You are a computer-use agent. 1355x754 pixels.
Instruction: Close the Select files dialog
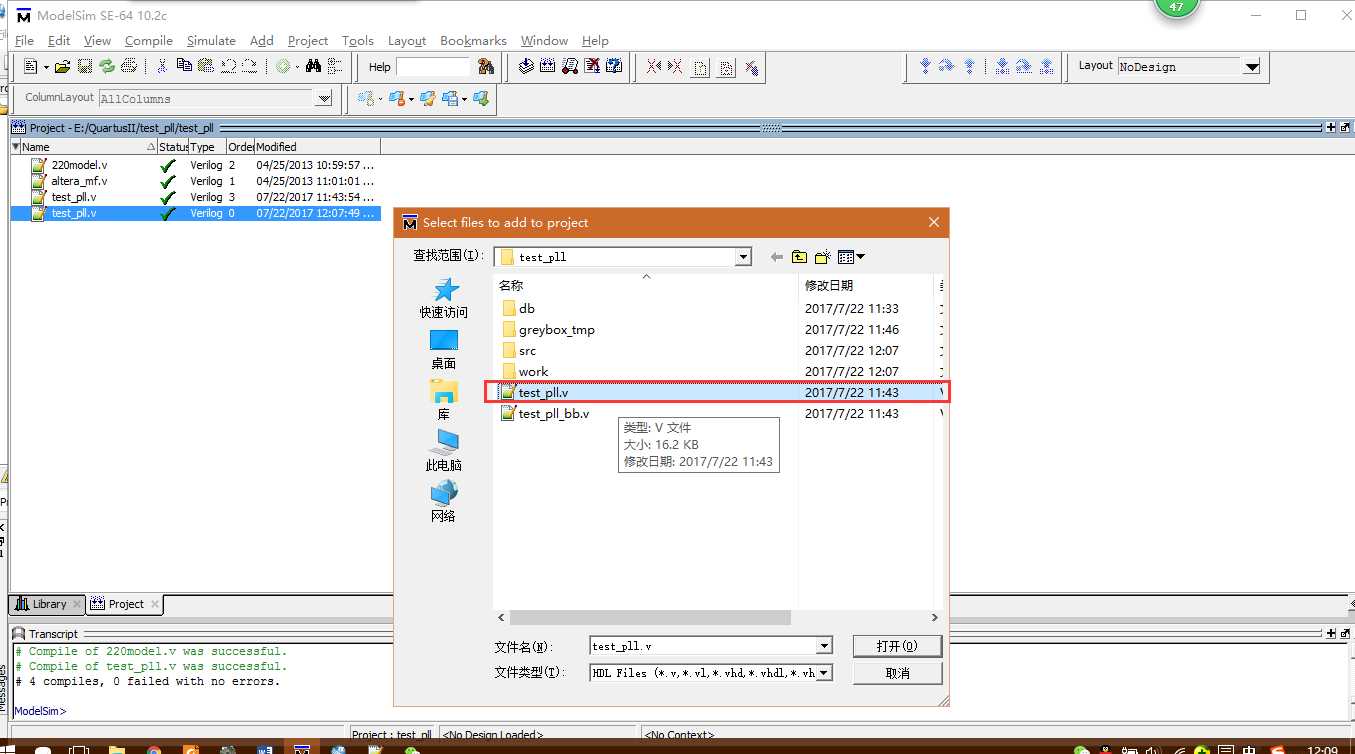click(933, 222)
